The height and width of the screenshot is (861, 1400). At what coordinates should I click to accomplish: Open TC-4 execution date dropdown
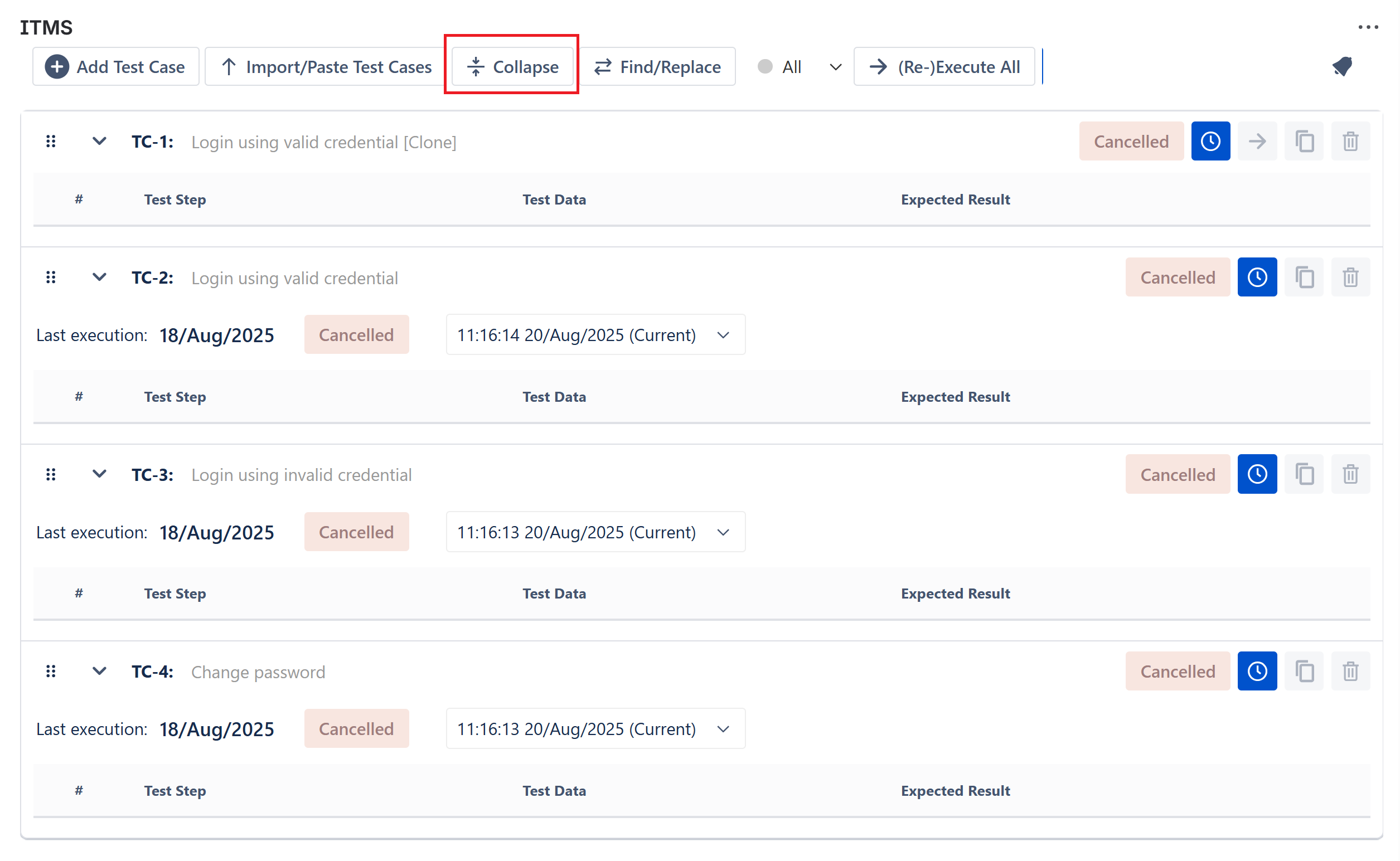pos(595,729)
